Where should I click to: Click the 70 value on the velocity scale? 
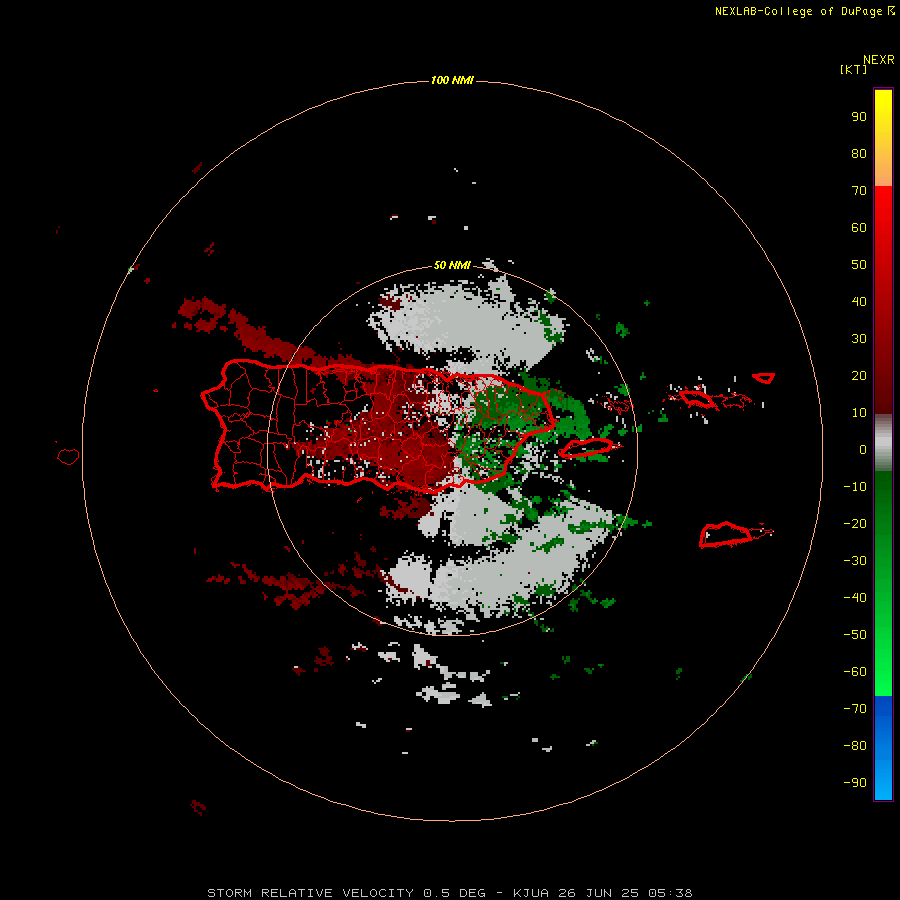[x=859, y=191]
